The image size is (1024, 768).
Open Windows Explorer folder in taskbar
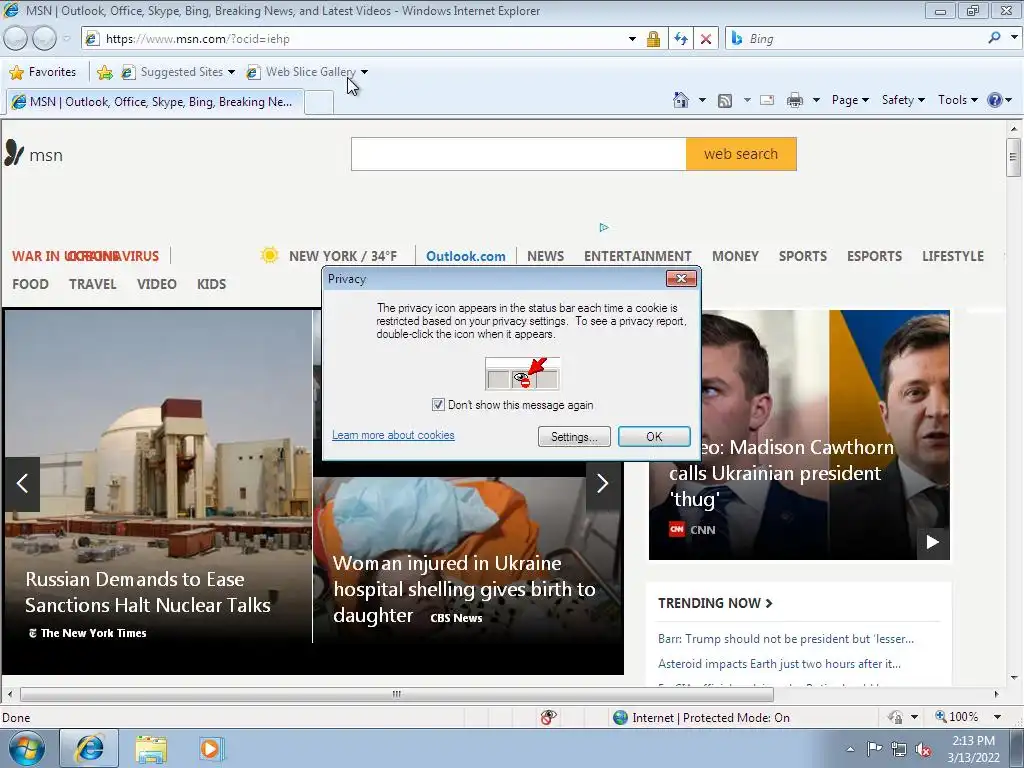point(151,749)
